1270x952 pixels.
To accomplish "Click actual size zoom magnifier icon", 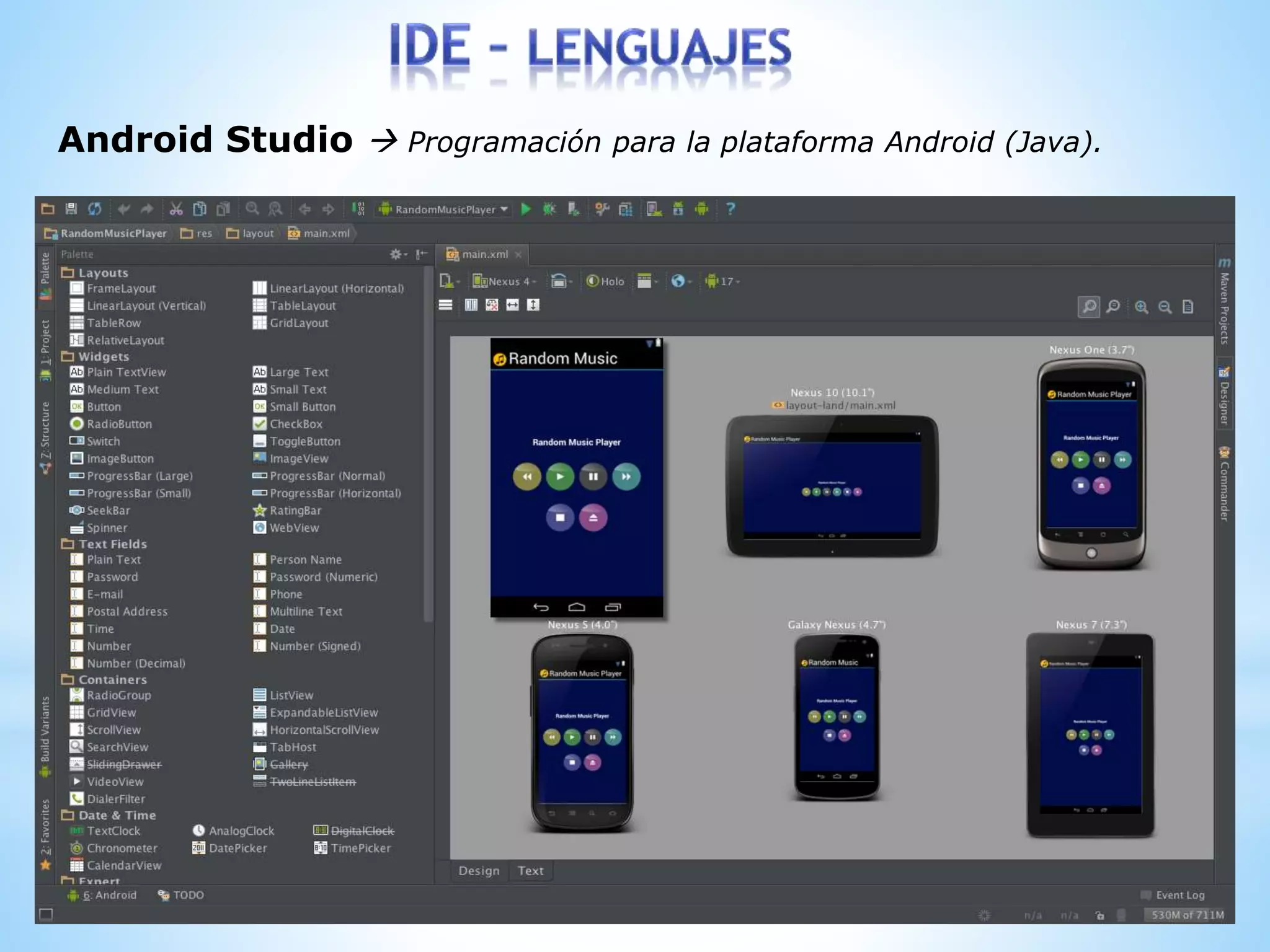I will [1113, 307].
